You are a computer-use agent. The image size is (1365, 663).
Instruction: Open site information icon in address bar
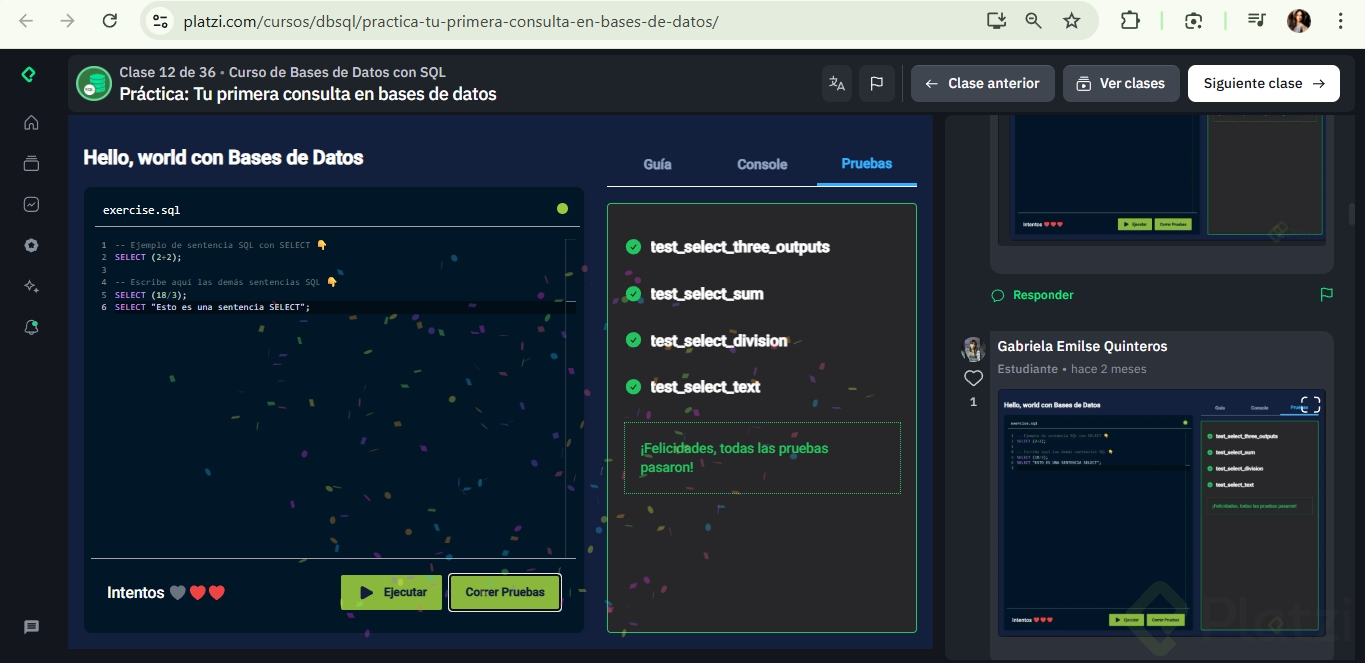[160, 21]
